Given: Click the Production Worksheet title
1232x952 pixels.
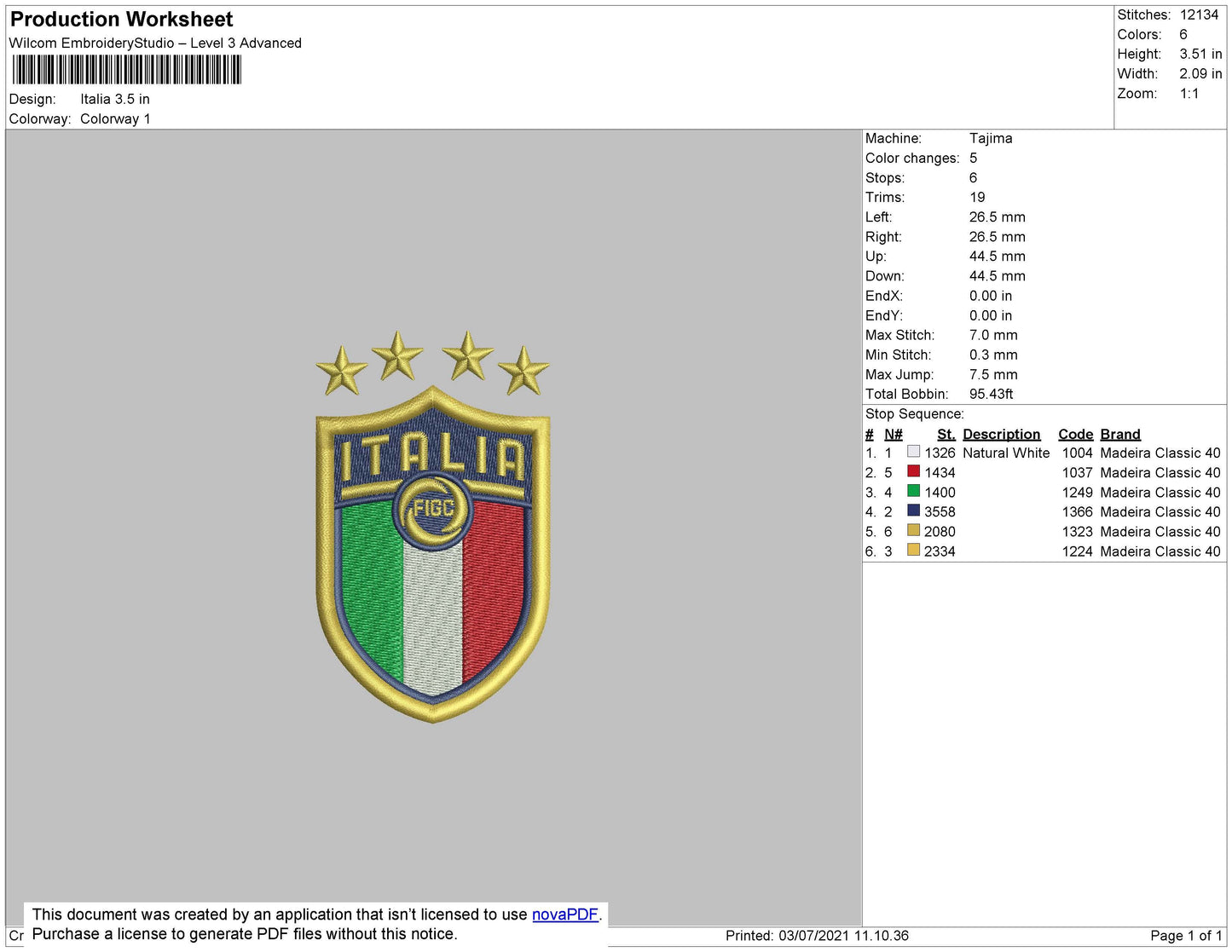Looking at the screenshot, I should pos(121,19).
